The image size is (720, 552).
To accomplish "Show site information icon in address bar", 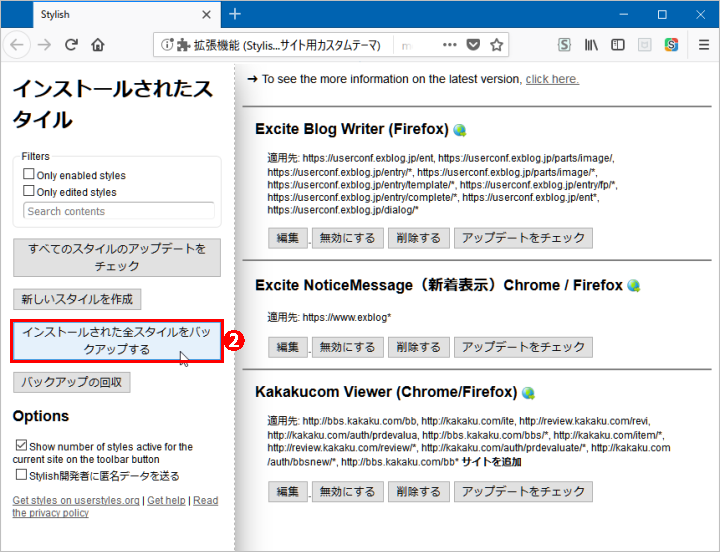I will pos(167,45).
